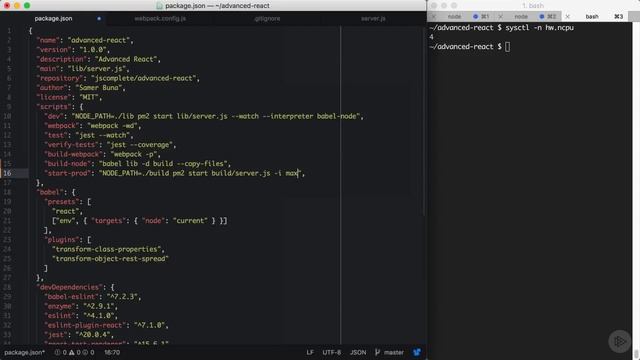Click the "sysctl -n hw.ncpu" terminal command

pos(540,28)
